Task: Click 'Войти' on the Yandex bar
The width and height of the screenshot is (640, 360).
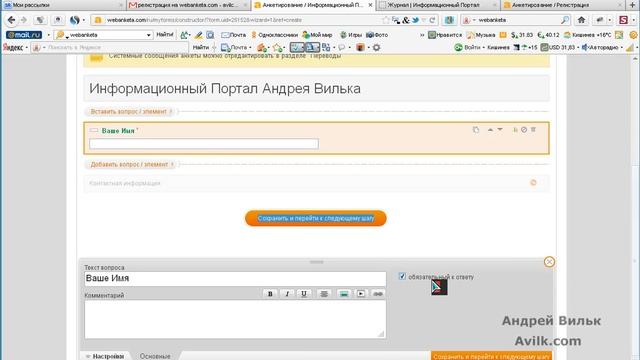Action: click(468, 47)
